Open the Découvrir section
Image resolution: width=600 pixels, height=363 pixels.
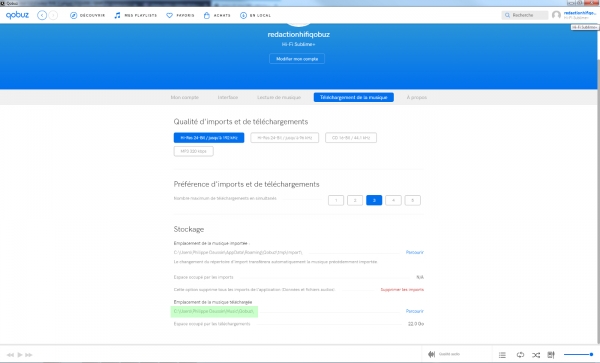(x=87, y=15)
